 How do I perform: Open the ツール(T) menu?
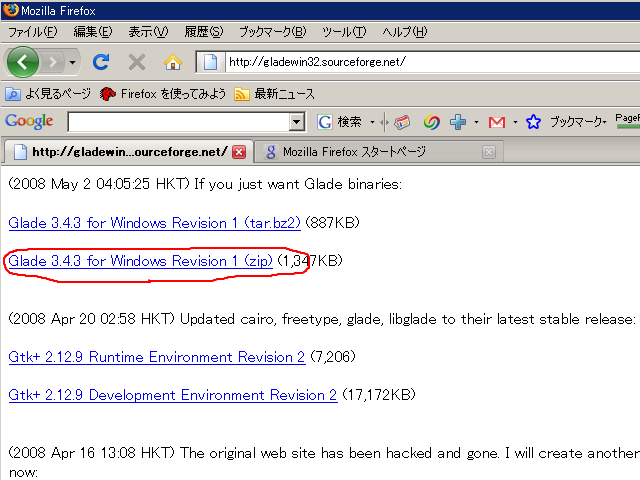344,31
